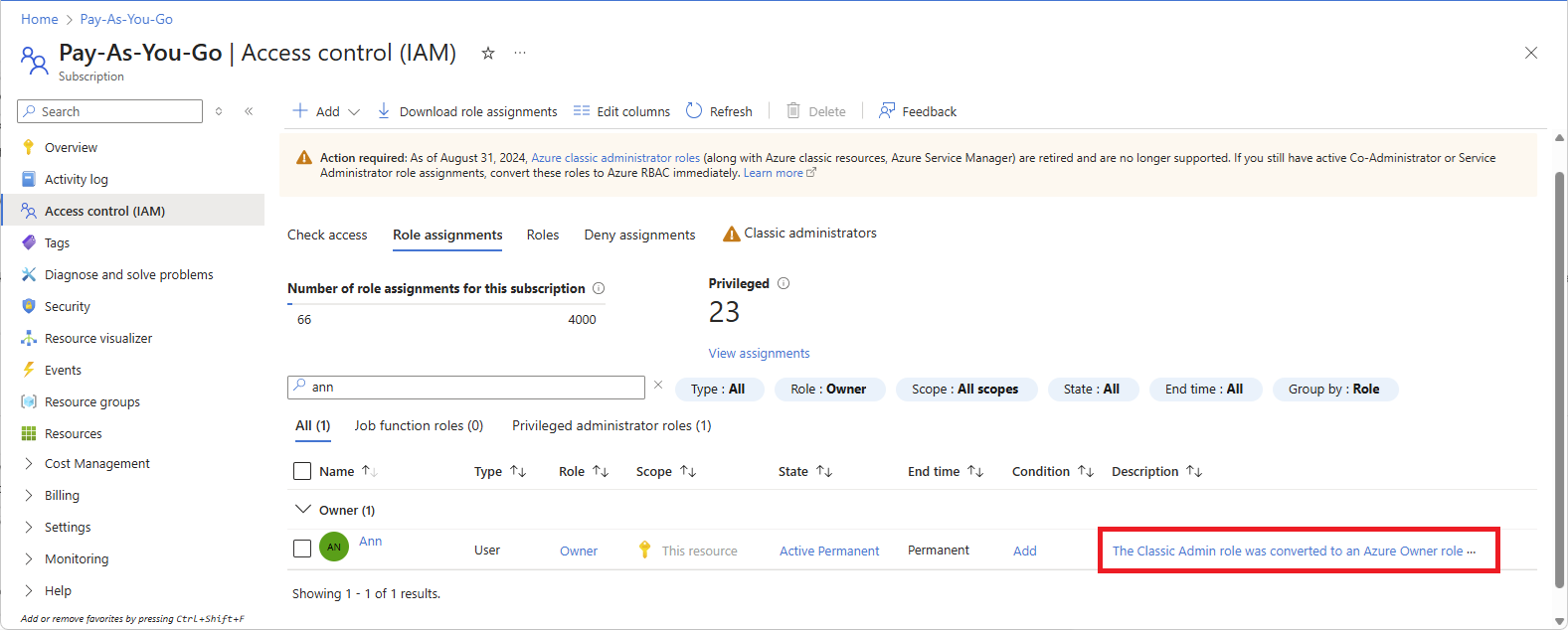Open Activity log in sidebar
Screen dimensions: 1568x630
pos(77,179)
